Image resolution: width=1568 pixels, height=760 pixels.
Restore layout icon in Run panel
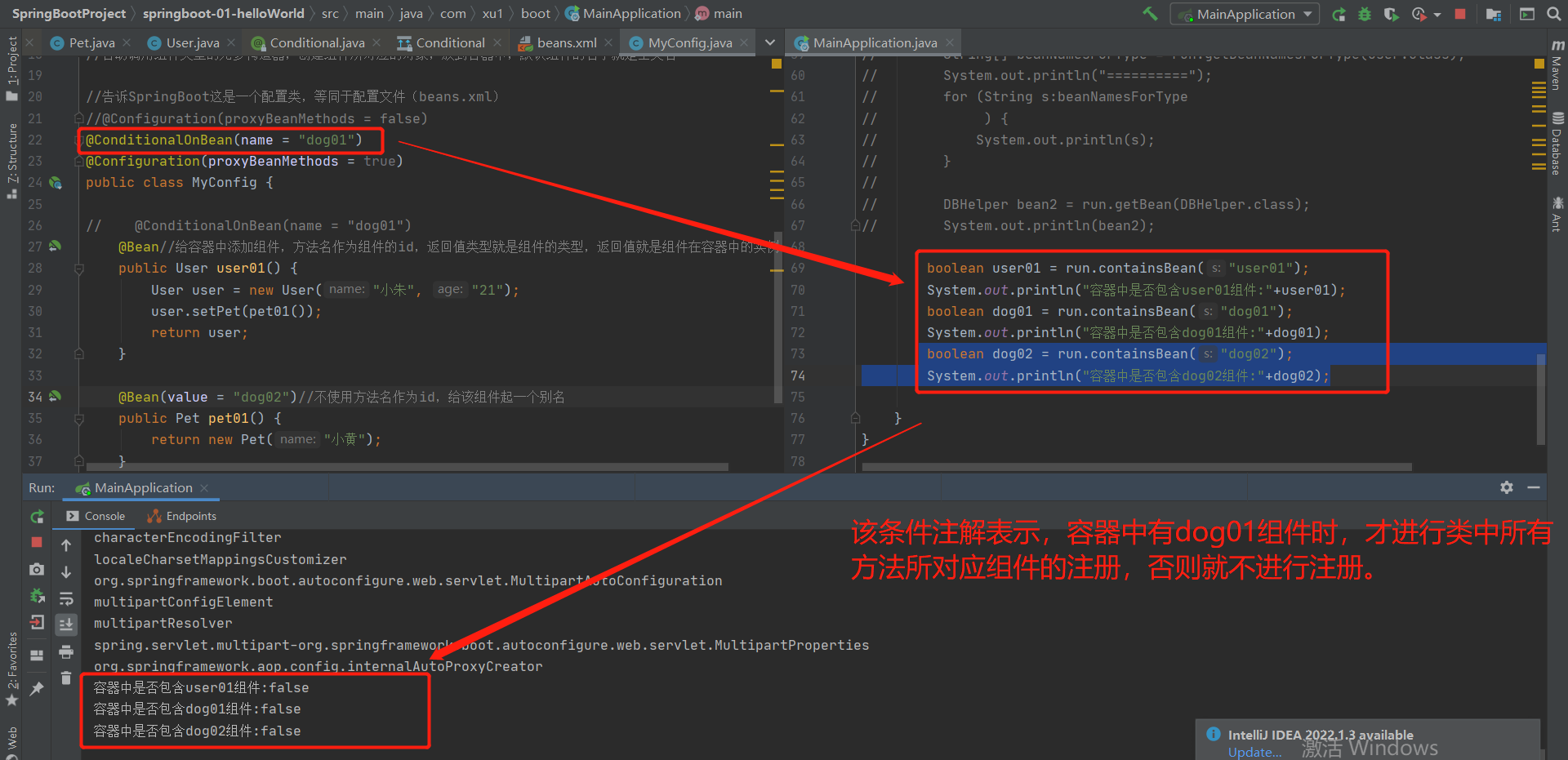point(37,655)
